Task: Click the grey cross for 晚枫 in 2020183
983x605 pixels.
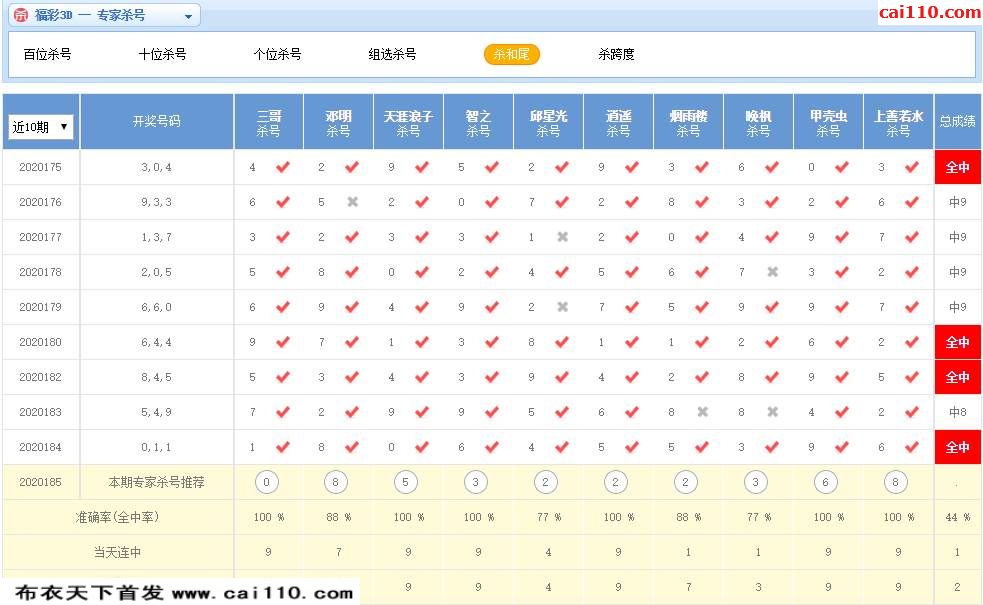Action: tap(773, 412)
